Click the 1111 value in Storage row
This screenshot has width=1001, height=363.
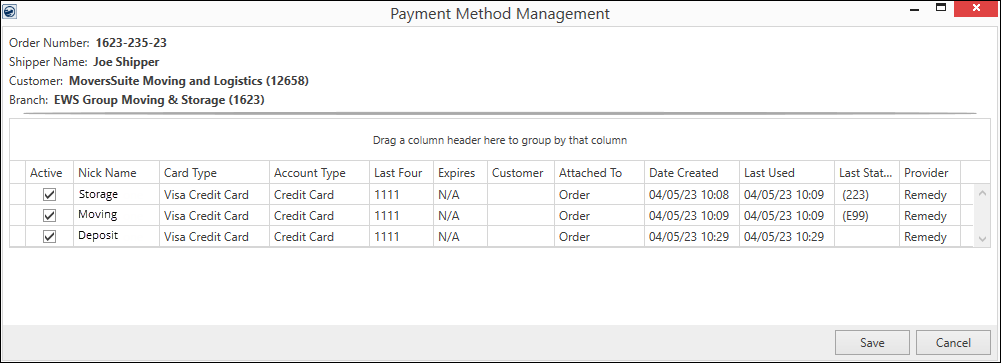point(387,195)
